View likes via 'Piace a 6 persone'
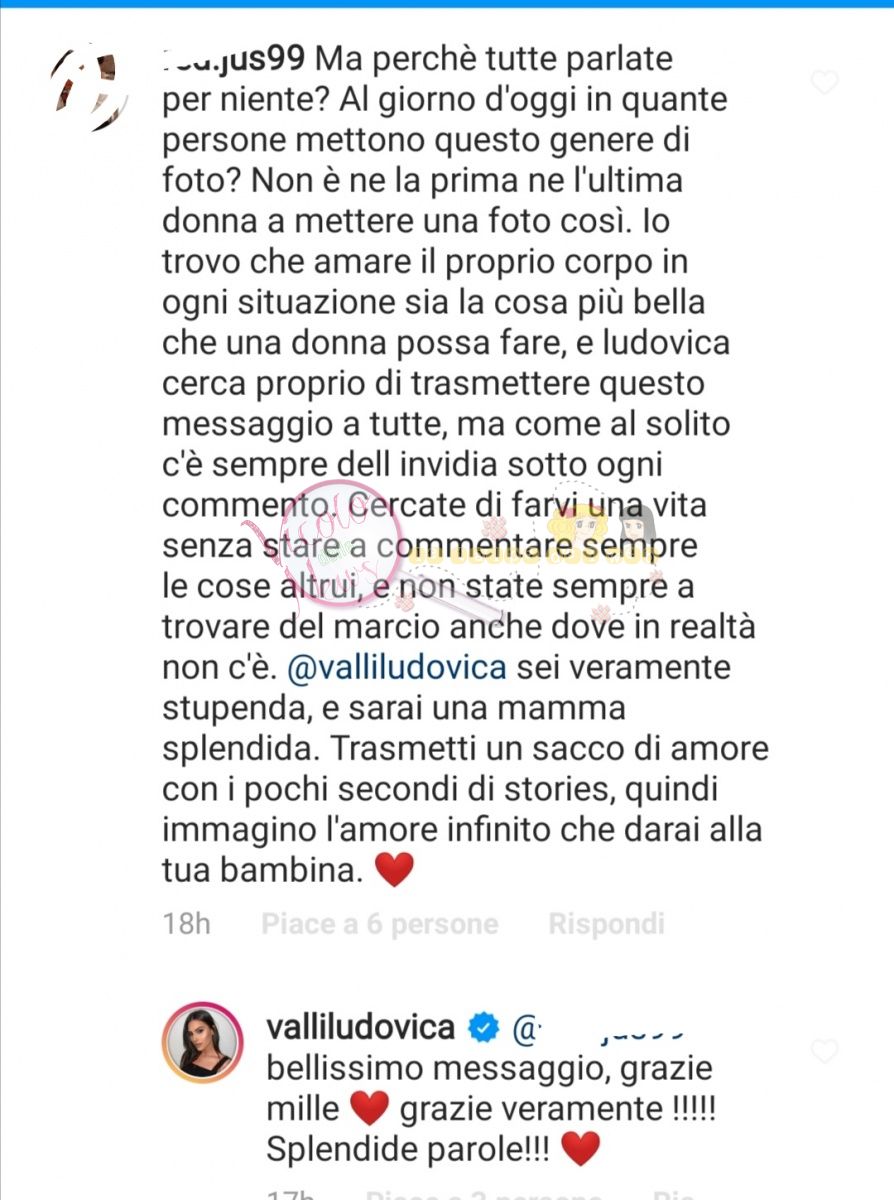894x1200 pixels. [x=380, y=923]
